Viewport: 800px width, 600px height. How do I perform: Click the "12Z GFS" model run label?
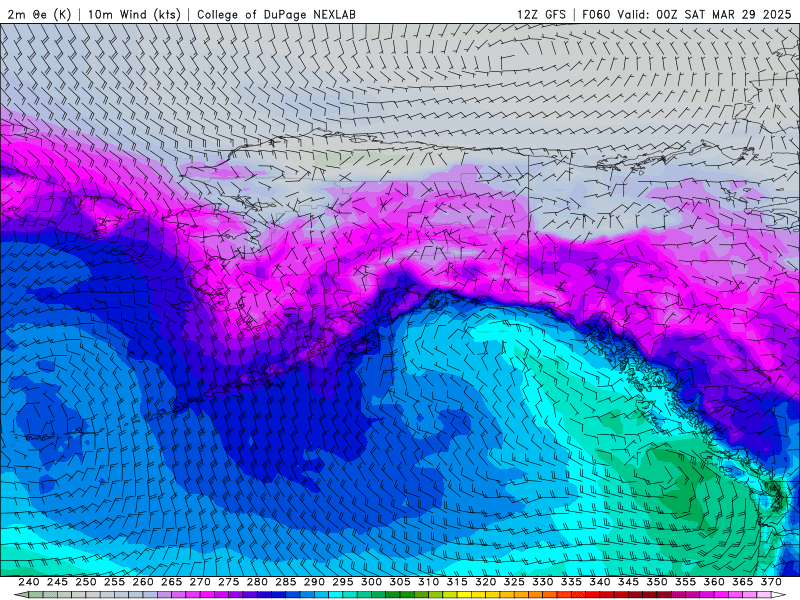pos(541,14)
